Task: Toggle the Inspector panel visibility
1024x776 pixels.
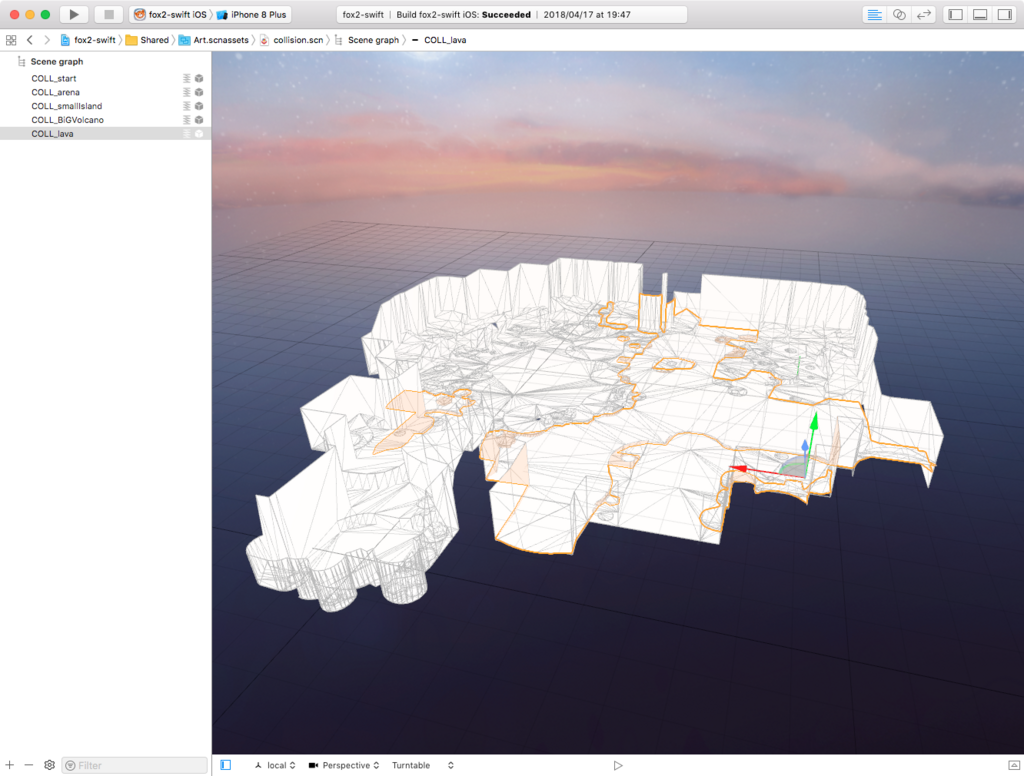Action: tap(1004, 15)
